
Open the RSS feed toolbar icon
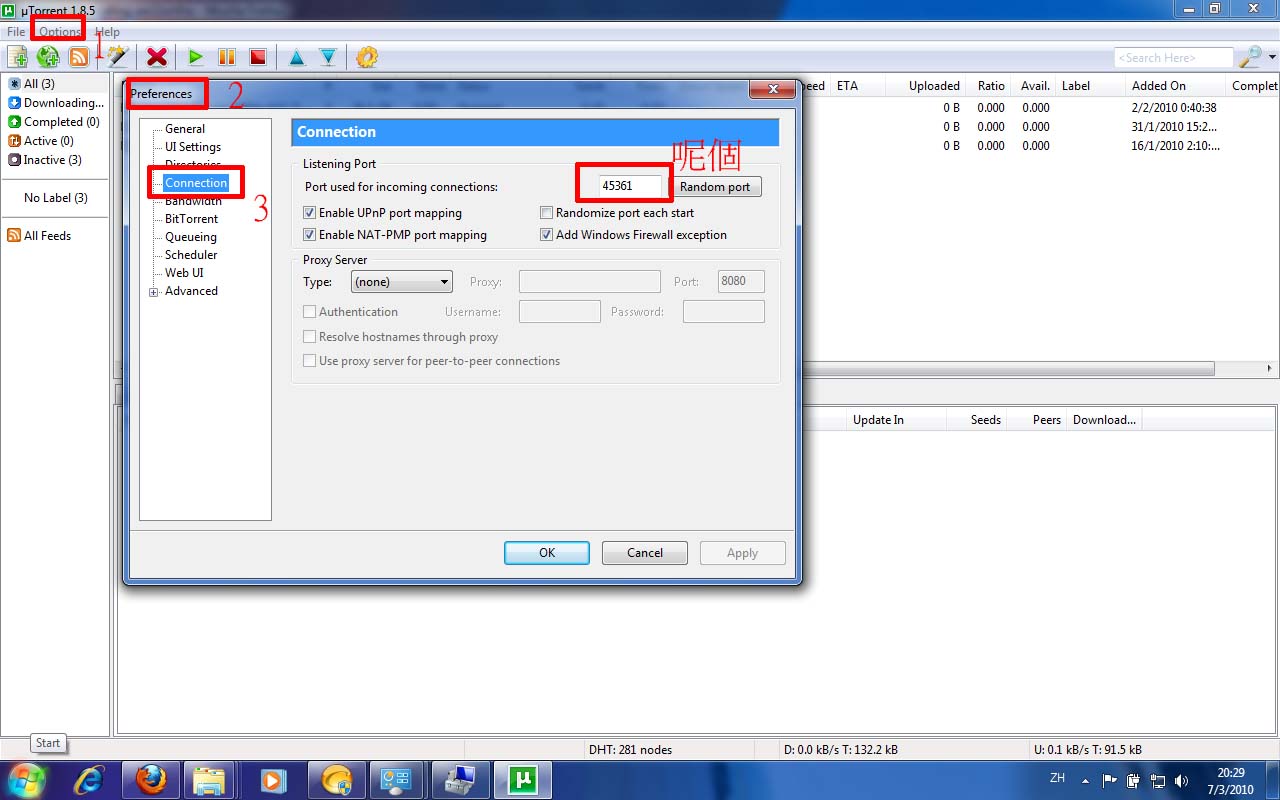[x=78, y=57]
